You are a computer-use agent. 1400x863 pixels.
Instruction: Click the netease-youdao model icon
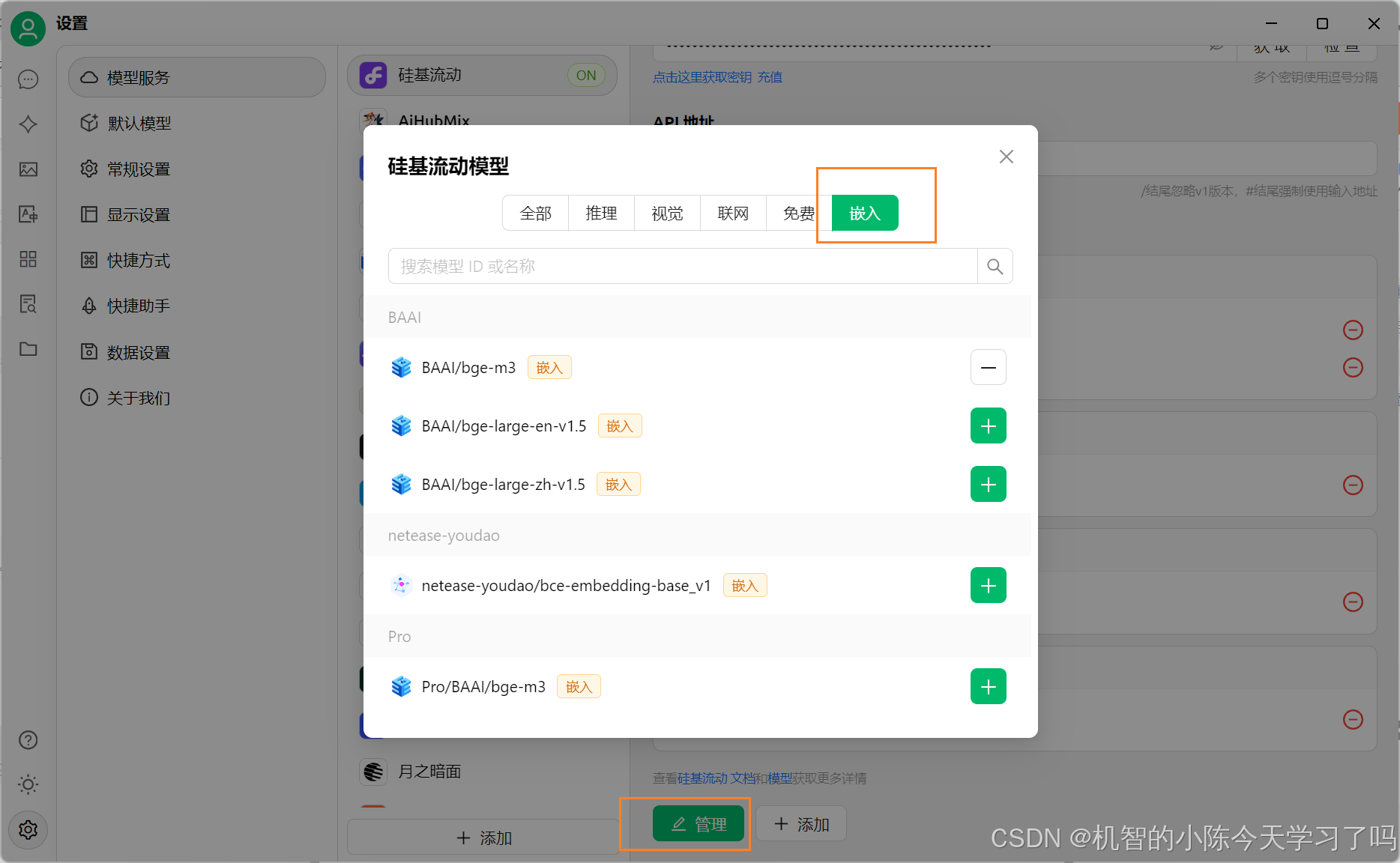tap(402, 585)
